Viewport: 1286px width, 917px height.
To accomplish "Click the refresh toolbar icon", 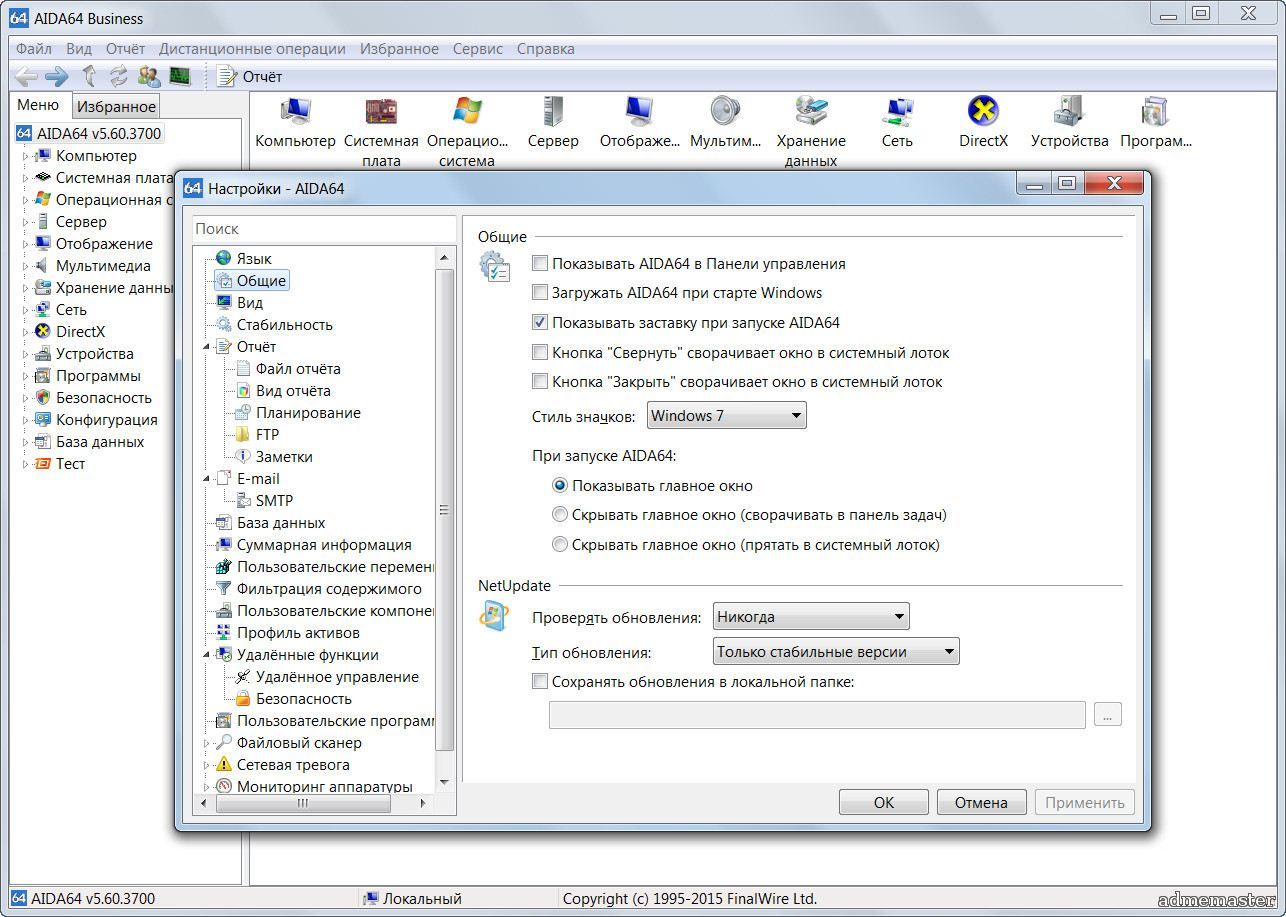I will tap(119, 76).
